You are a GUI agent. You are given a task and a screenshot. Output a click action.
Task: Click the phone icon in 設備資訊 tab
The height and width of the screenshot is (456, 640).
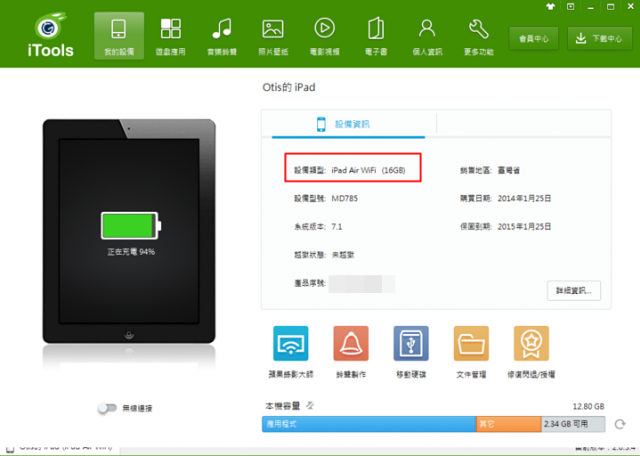pyautogui.click(x=321, y=124)
